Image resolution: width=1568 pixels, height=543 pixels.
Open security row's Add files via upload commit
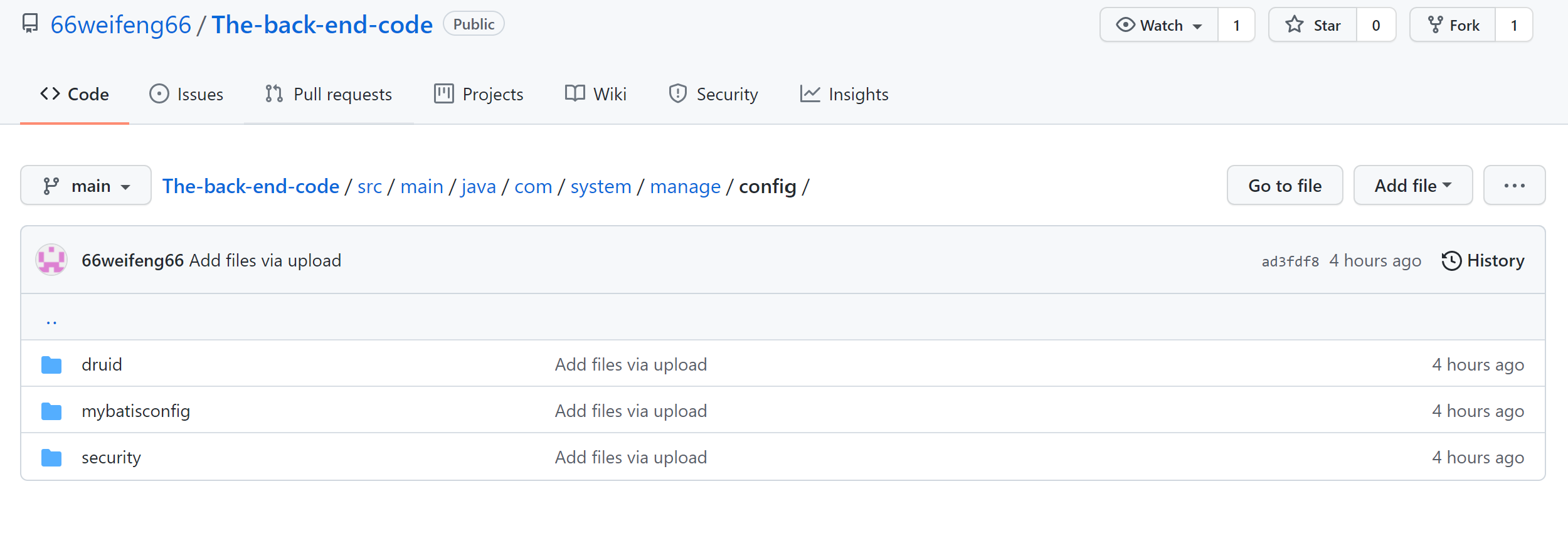(631, 457)
